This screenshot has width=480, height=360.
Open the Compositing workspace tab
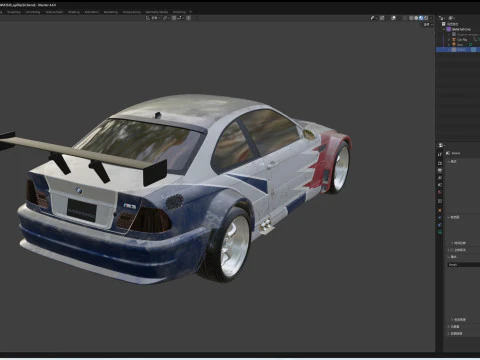(x=132, y=12)
